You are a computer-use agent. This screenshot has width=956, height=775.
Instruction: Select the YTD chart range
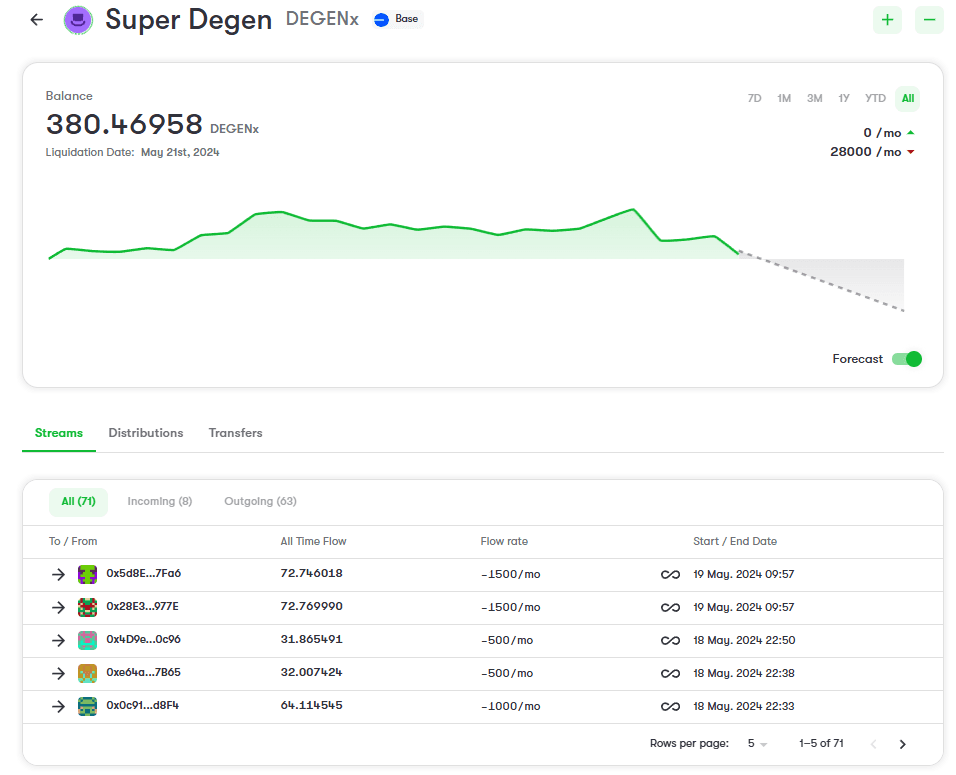click(x=875, y=98)
